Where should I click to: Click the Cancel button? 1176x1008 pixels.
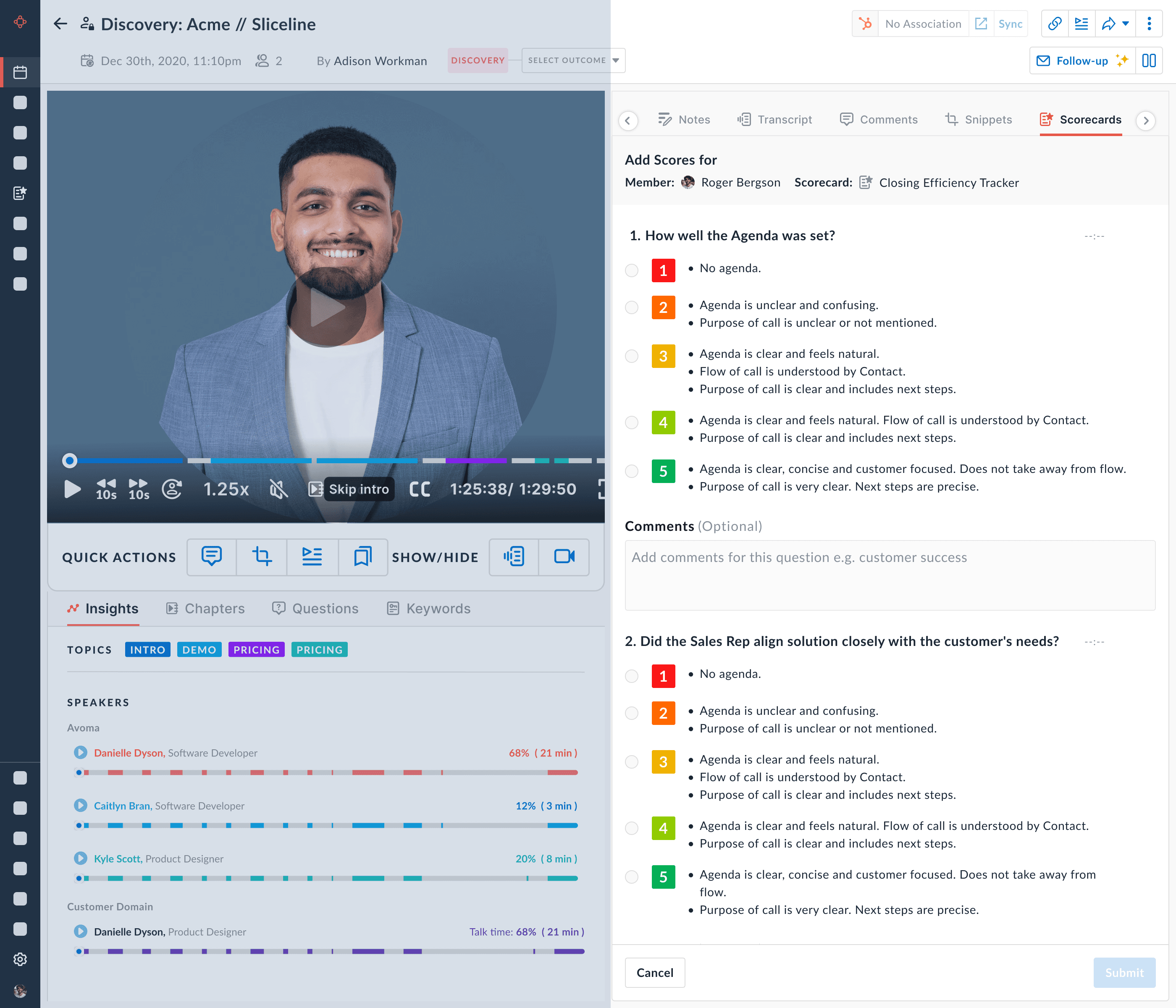(654, 972)
